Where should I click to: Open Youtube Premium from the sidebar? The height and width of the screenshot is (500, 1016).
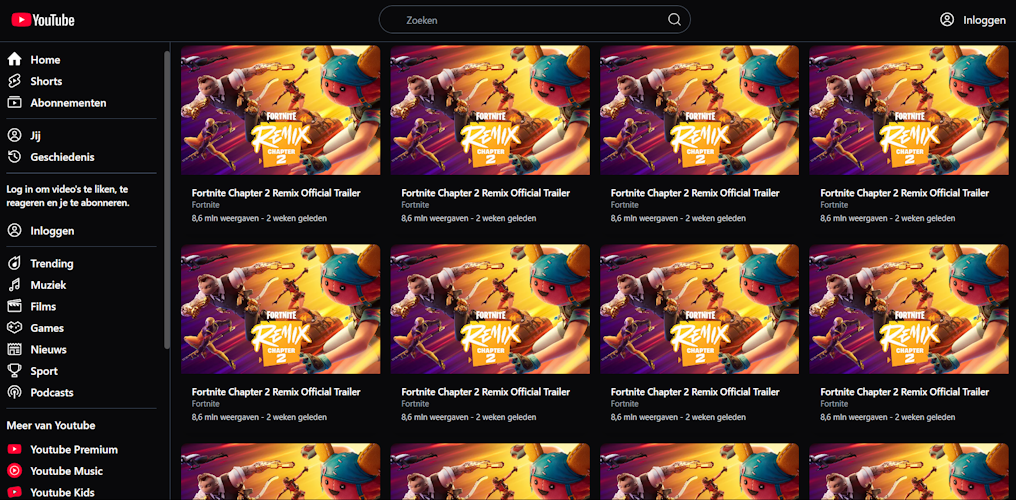point(73,450)
